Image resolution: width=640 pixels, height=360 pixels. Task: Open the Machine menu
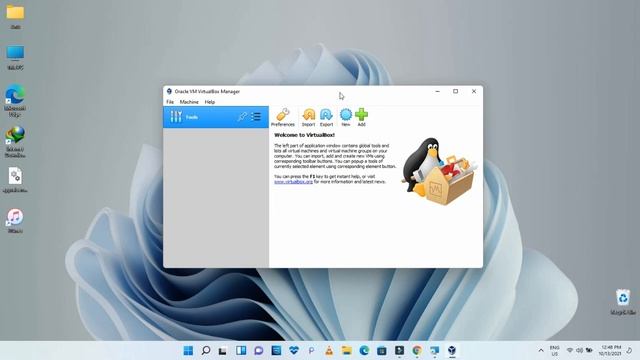tap(189, 102)
